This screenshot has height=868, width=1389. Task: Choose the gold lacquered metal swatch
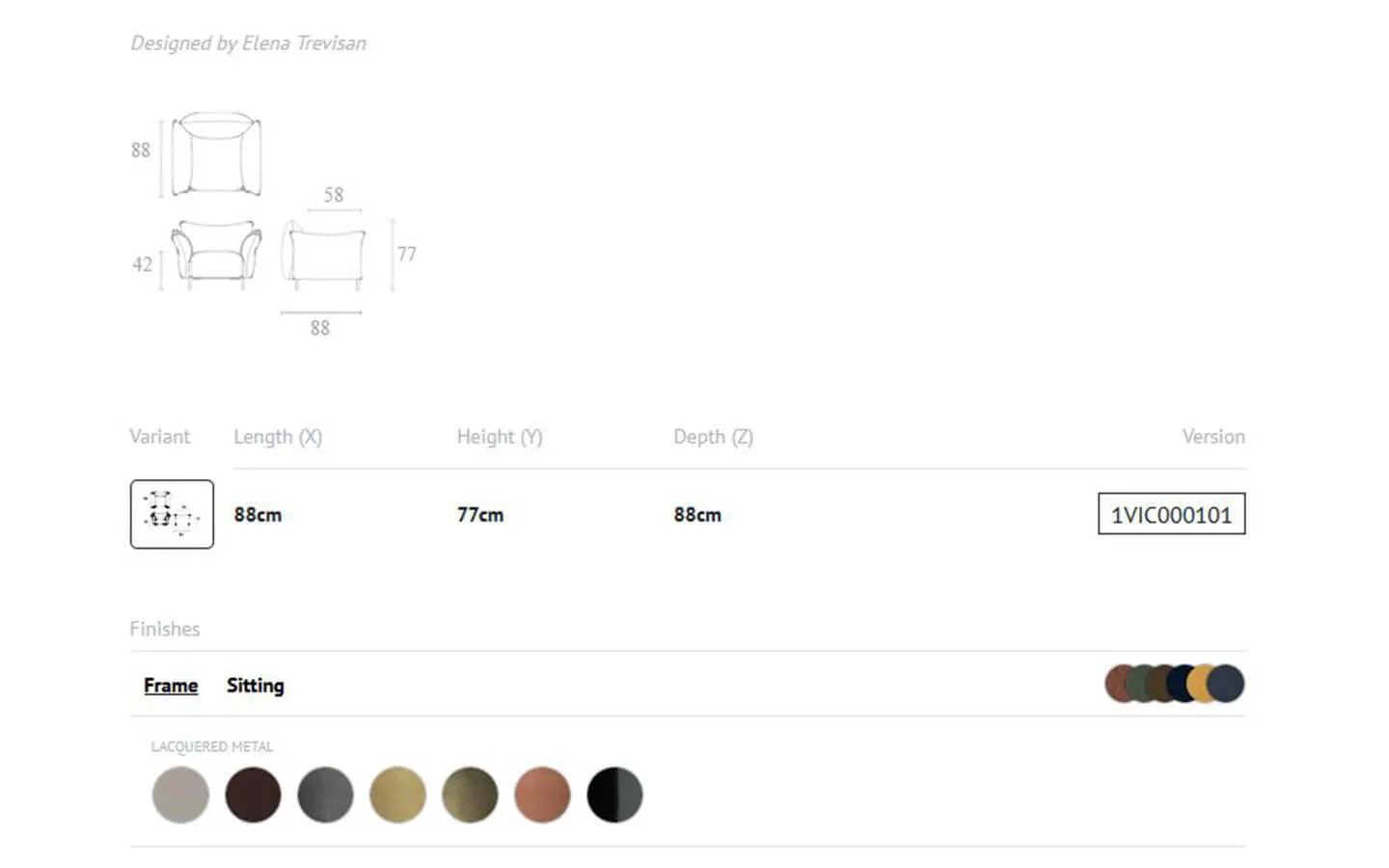397,795
